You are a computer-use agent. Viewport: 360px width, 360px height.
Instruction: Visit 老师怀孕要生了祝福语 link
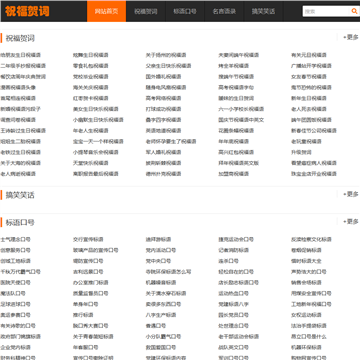[x=171, y=141]
